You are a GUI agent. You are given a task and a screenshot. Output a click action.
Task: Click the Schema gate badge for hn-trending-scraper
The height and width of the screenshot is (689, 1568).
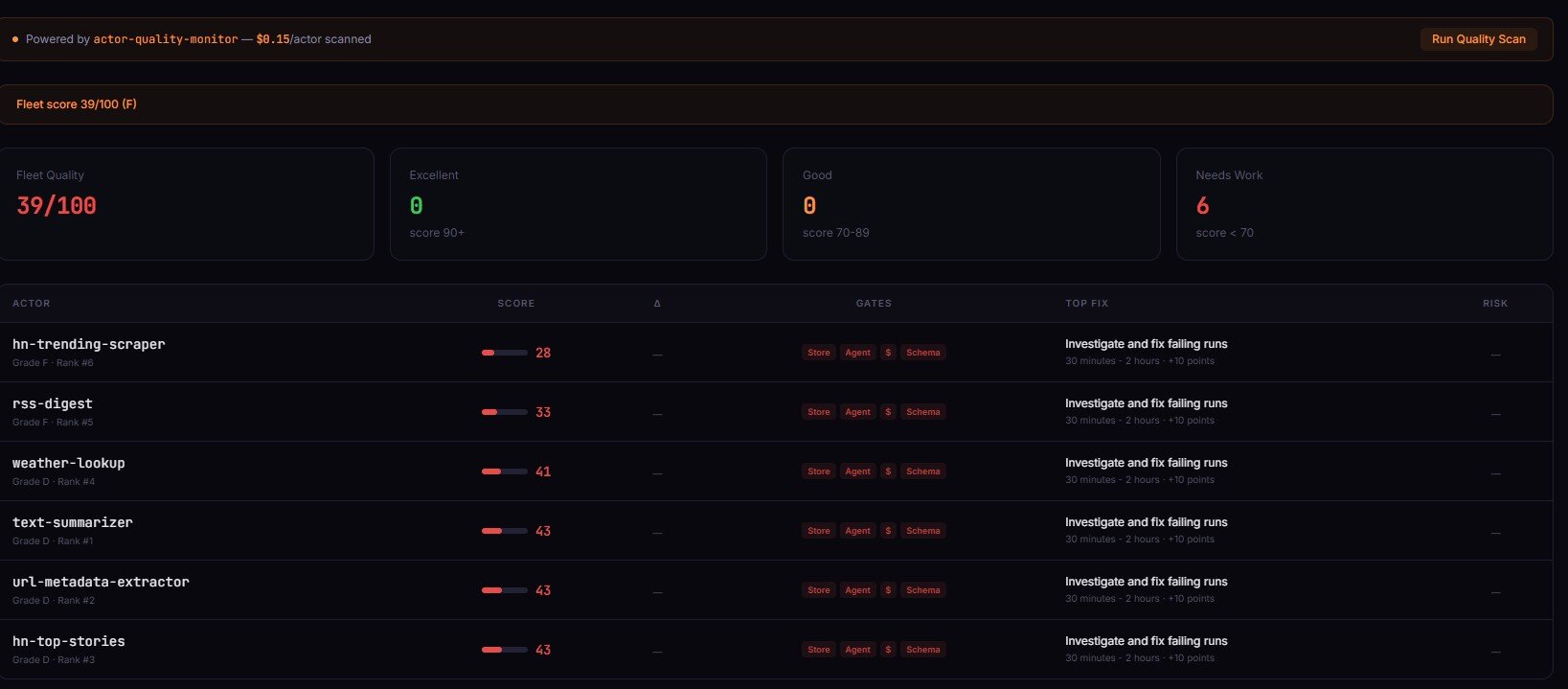[922, 353]
